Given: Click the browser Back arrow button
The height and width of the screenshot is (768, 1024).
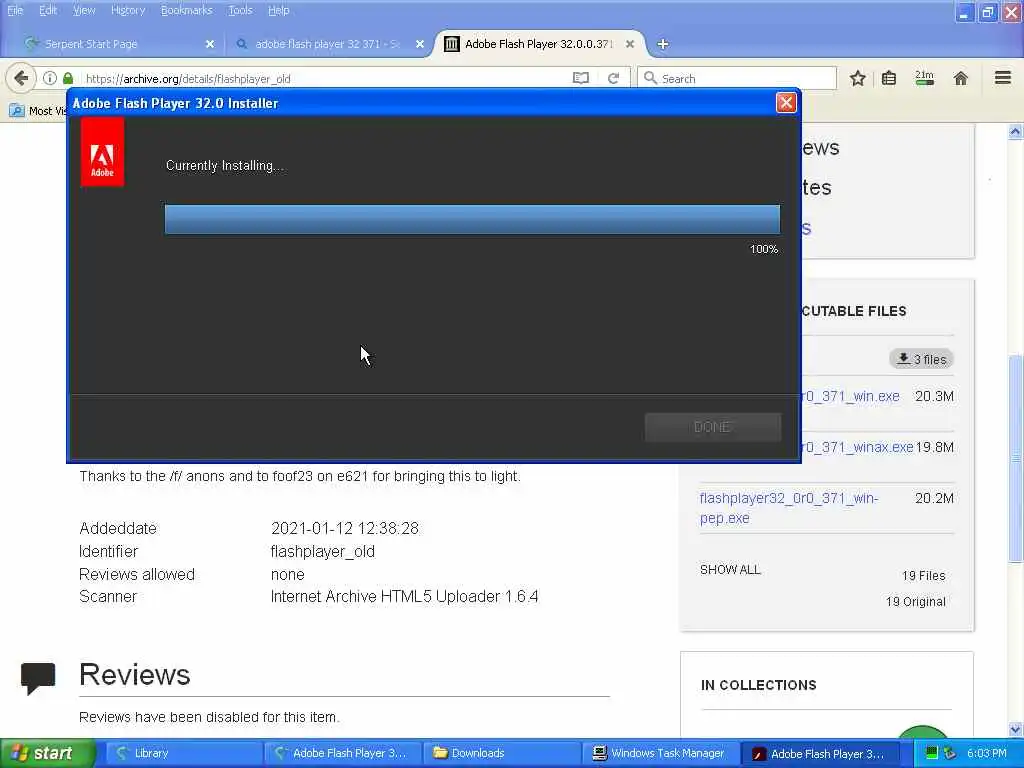Looking at the screenshot, I should pos(21,78).
